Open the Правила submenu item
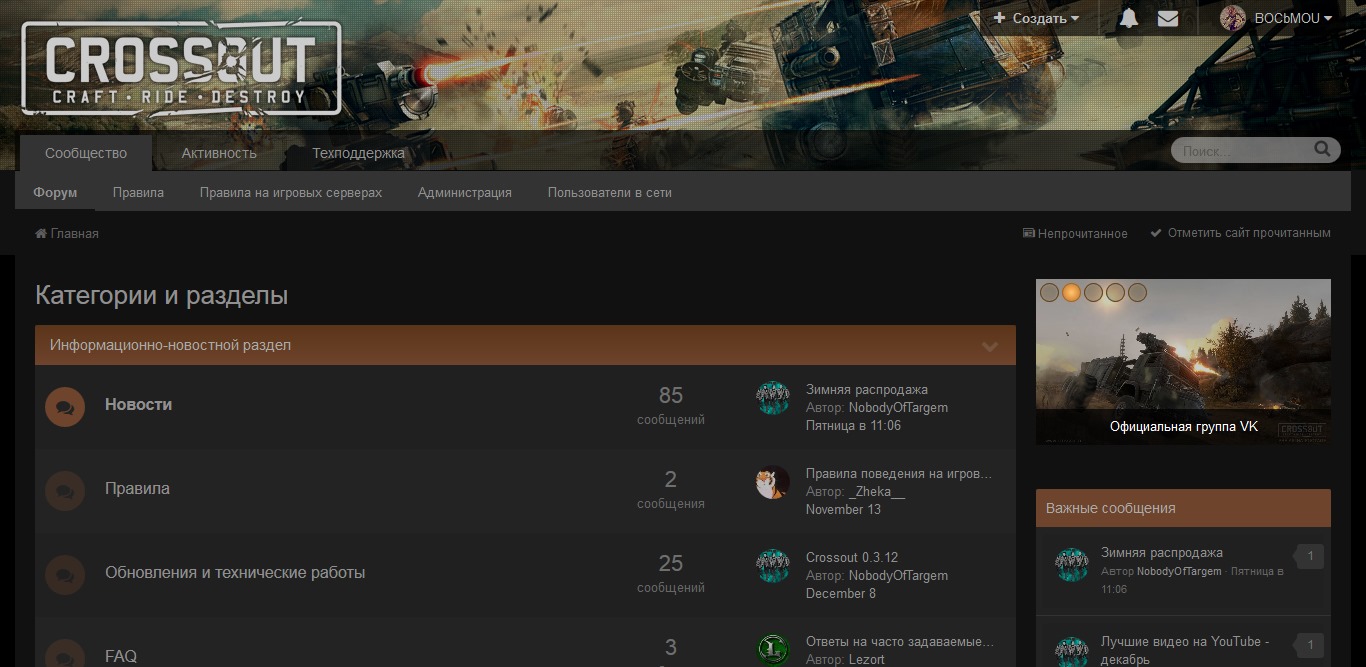The image size is (1366, 667). 138,192
